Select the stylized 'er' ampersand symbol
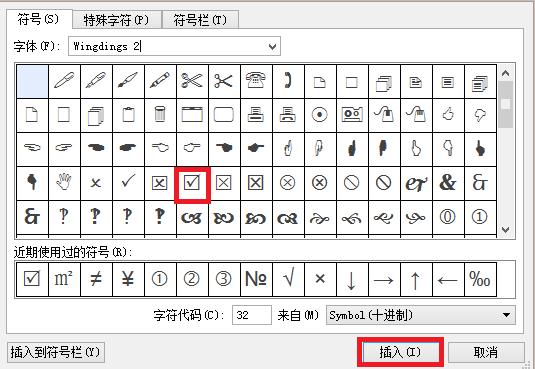Image resolution: width=535 pixels, height=369 pixels. pyautogui.click(x=416, y=183)
